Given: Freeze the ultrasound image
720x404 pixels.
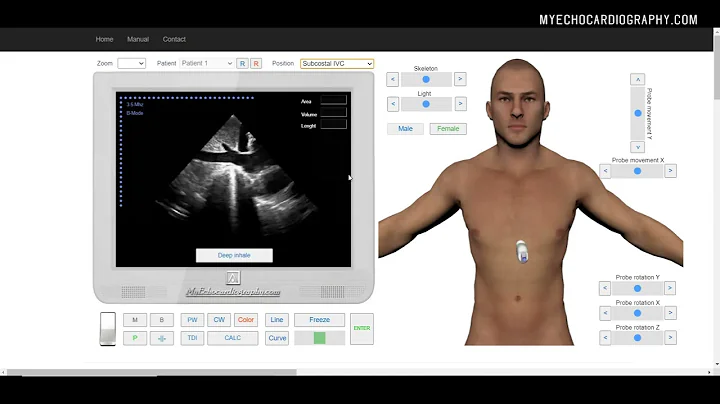Looking at the screenshot, I should [320, 320].
